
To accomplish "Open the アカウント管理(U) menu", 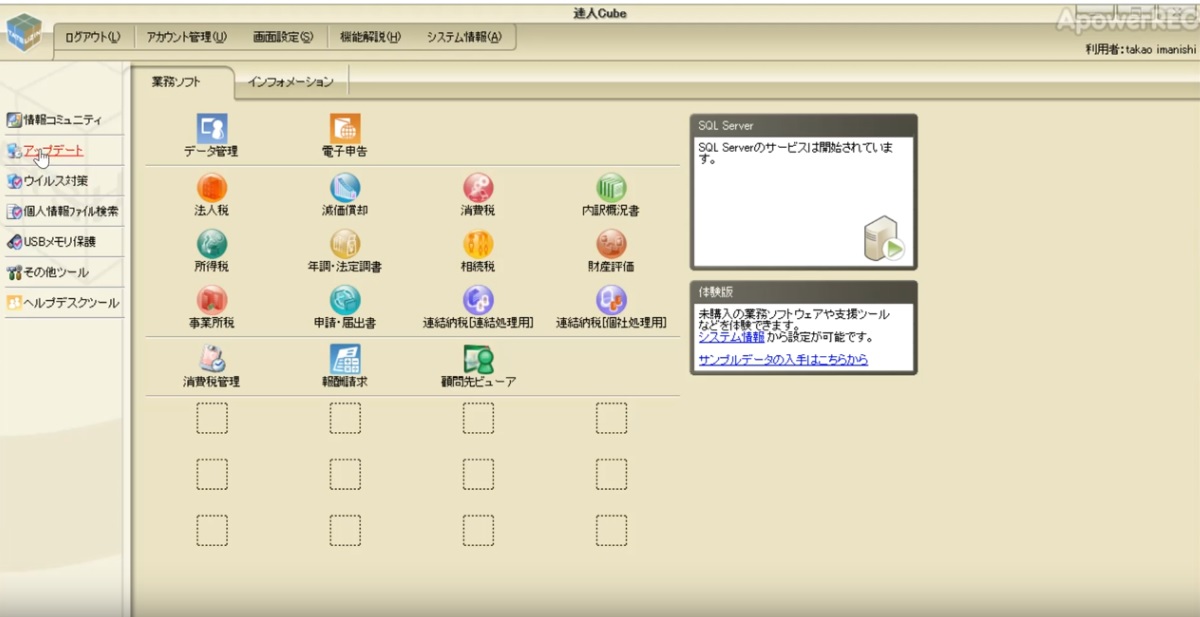I will pos(186,37).
